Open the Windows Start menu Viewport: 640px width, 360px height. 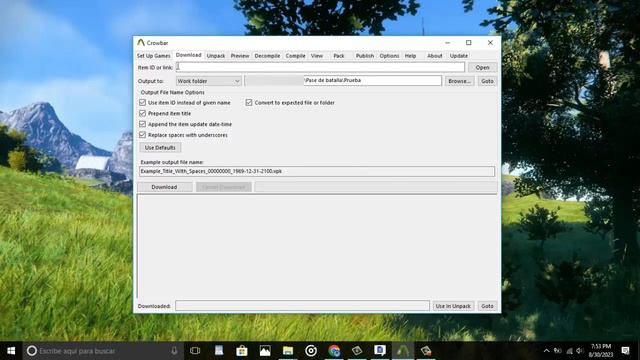pyautogui.click(x=11, y=351)
